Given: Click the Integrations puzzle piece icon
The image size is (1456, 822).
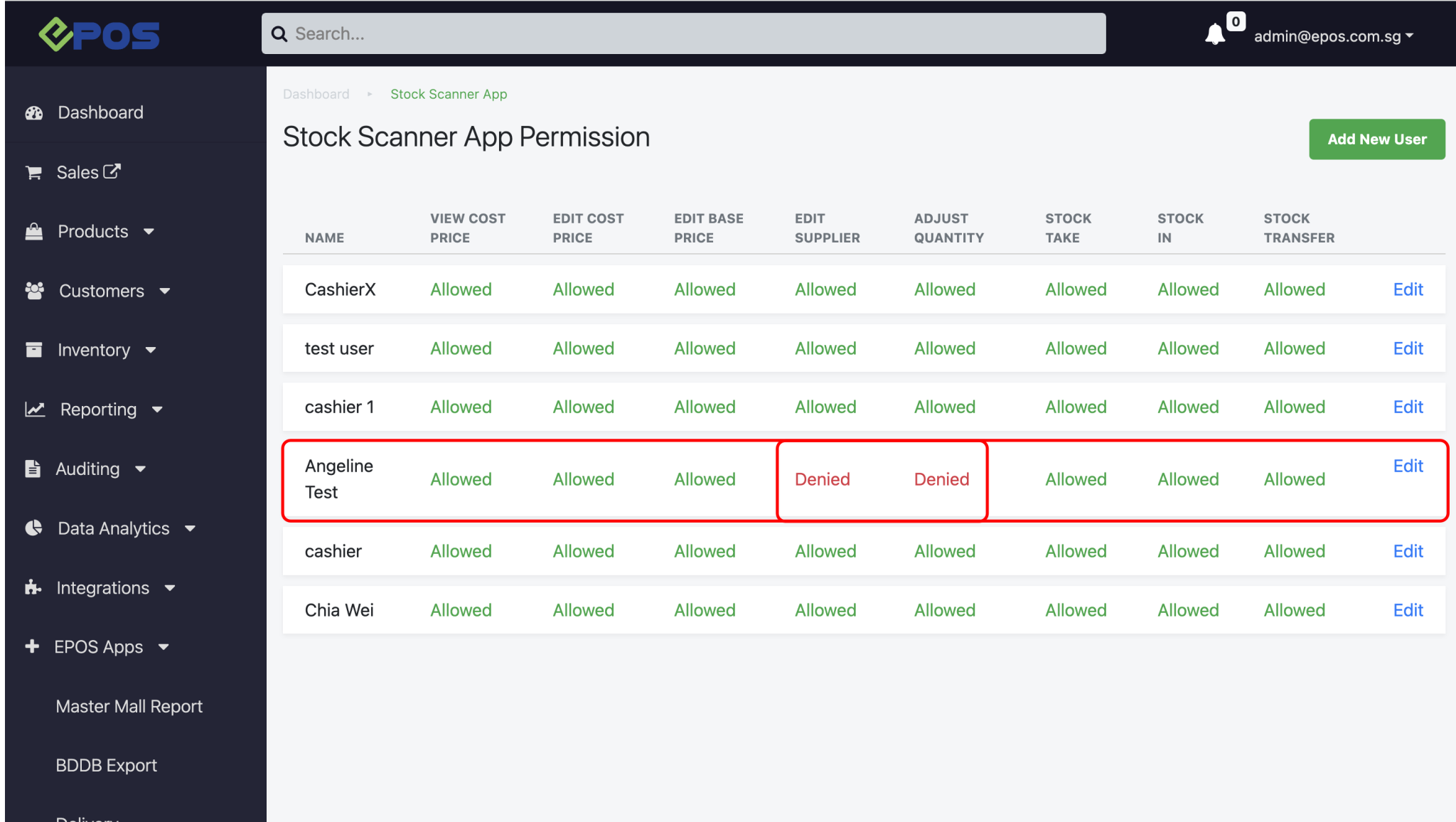Looking at the screenshot, I should (x=33, y=587).
